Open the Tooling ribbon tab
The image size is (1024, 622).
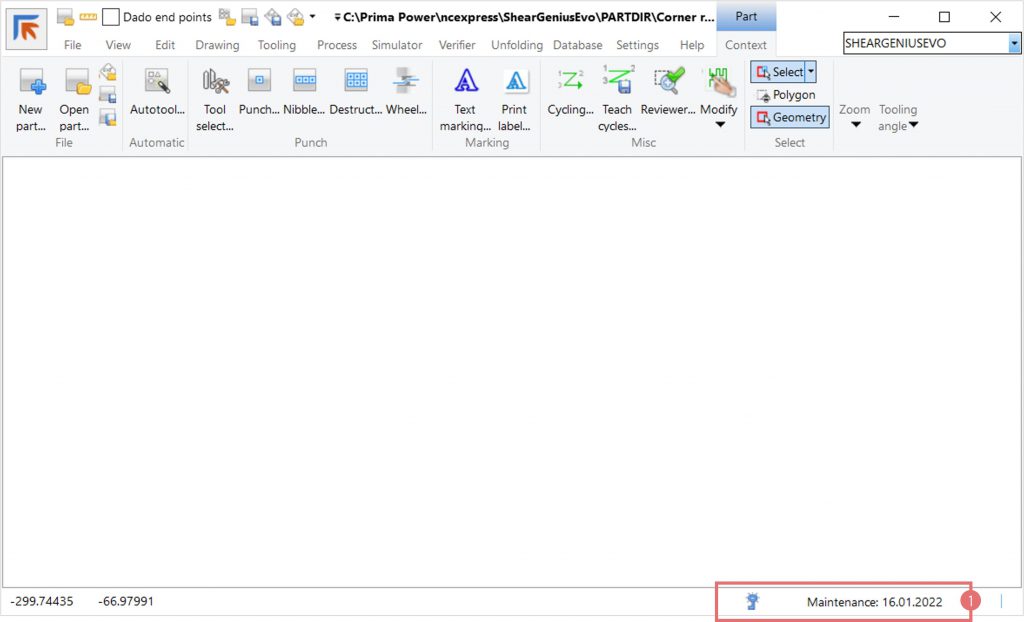pos(276,45)
